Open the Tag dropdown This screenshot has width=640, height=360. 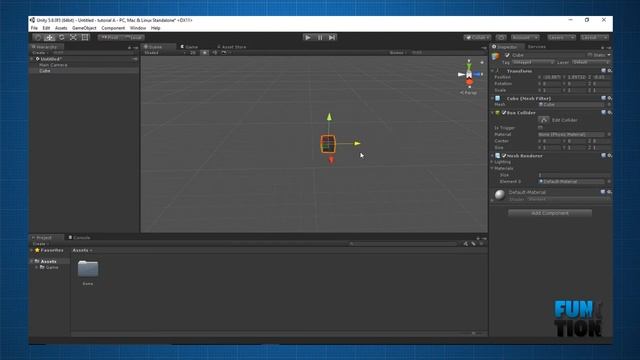tap(533, 62)
